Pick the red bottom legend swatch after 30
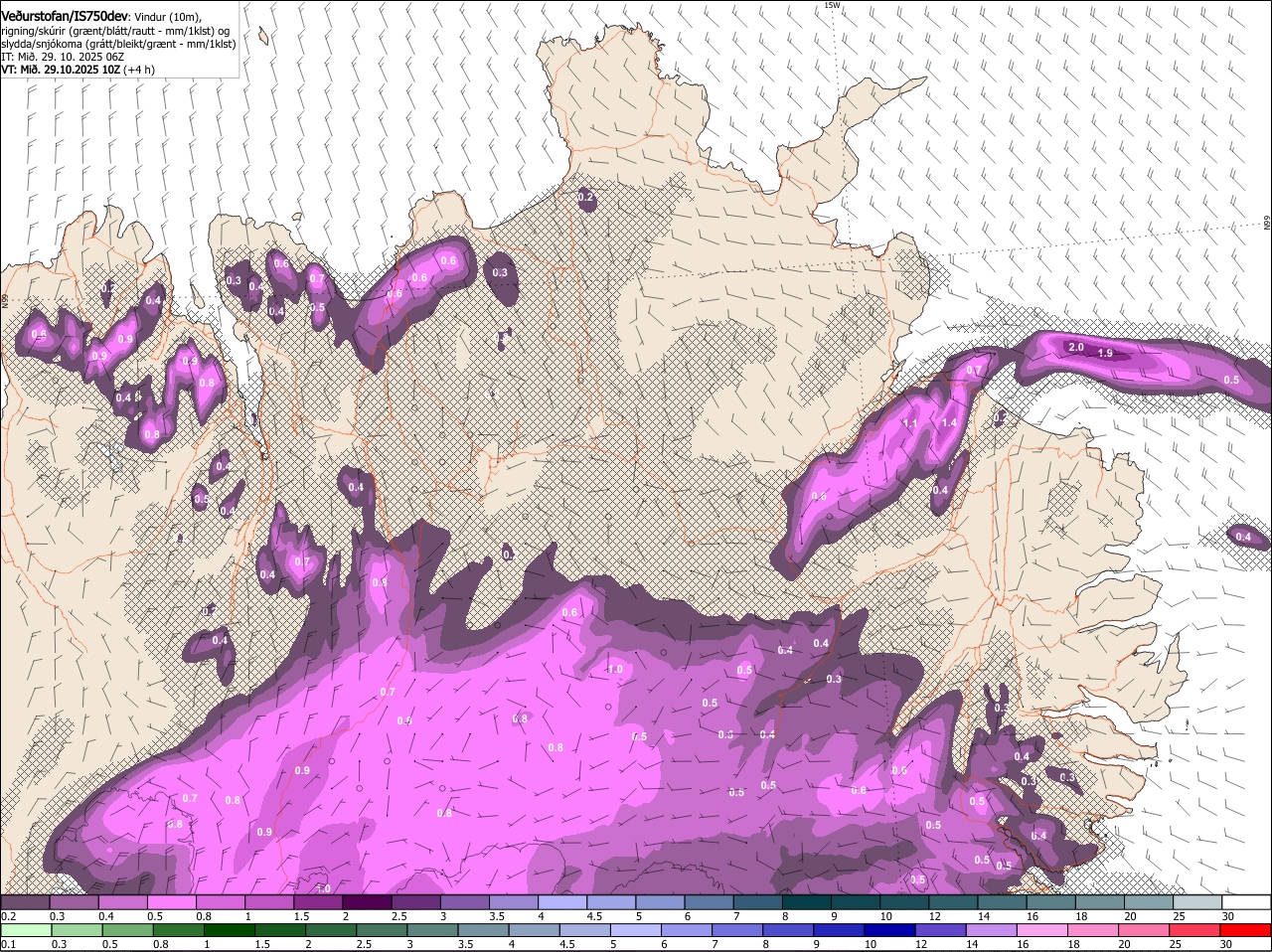Screen dimensions: 1272x952 (x=1246, y=930)
